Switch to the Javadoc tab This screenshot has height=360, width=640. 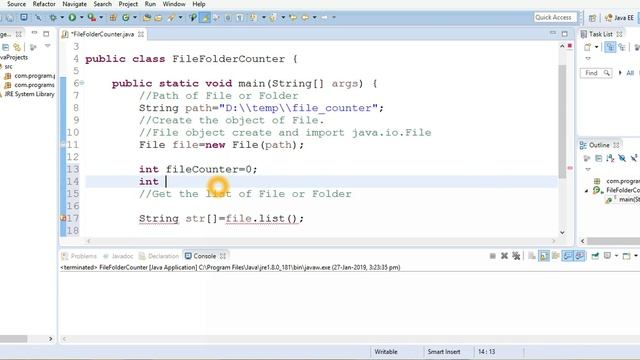118,256
